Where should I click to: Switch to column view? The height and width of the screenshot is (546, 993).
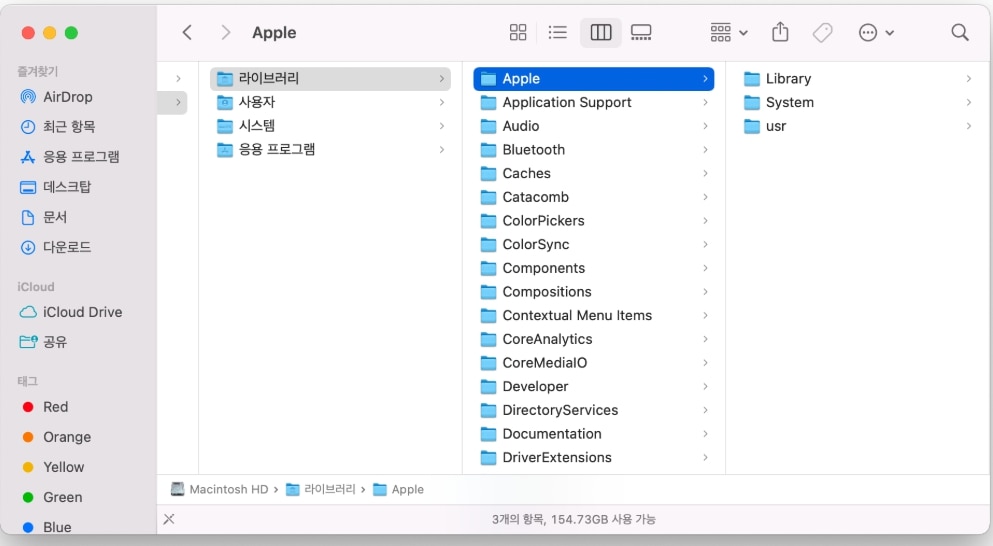[600, 32]
